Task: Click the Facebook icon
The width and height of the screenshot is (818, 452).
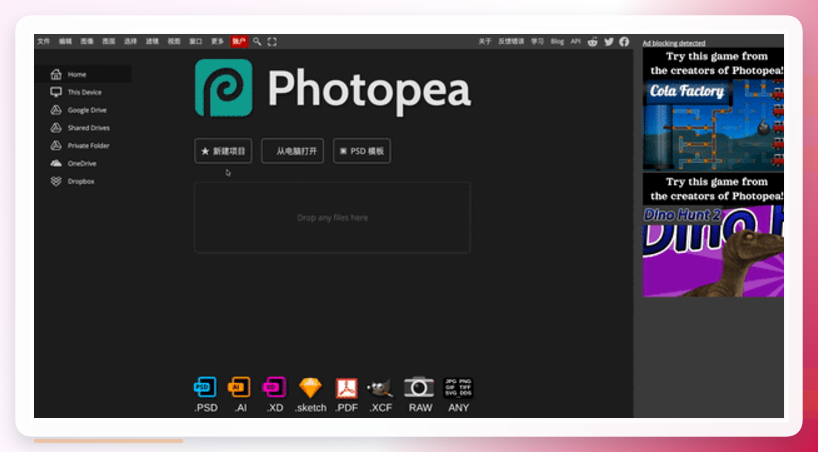Action: [x=624, y=42]
